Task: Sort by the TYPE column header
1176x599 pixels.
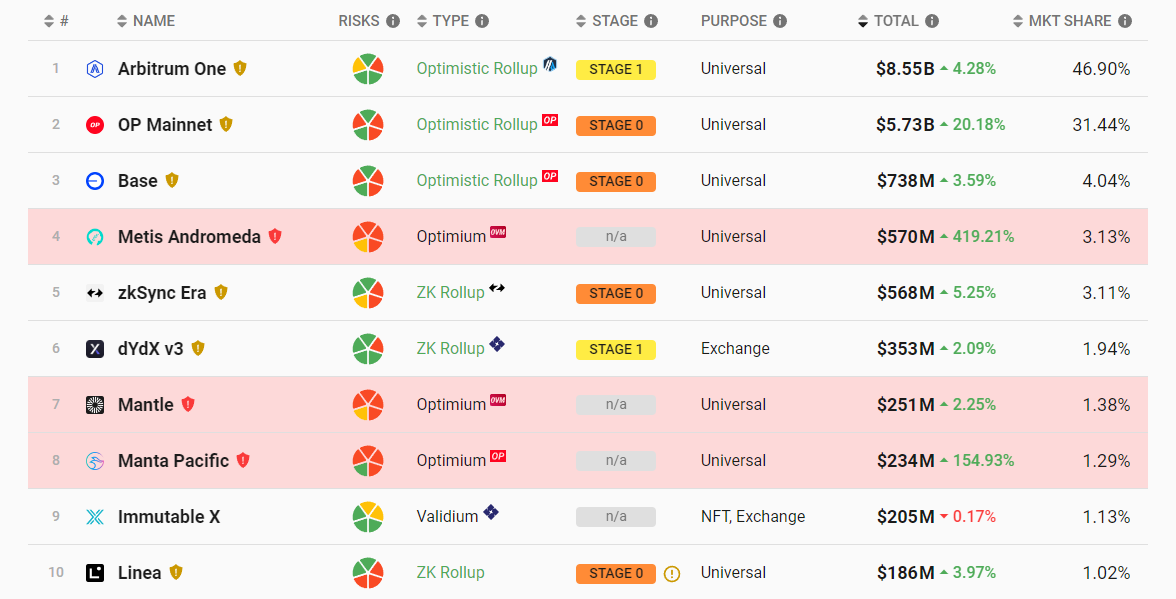Action: (x=450, y=21)
